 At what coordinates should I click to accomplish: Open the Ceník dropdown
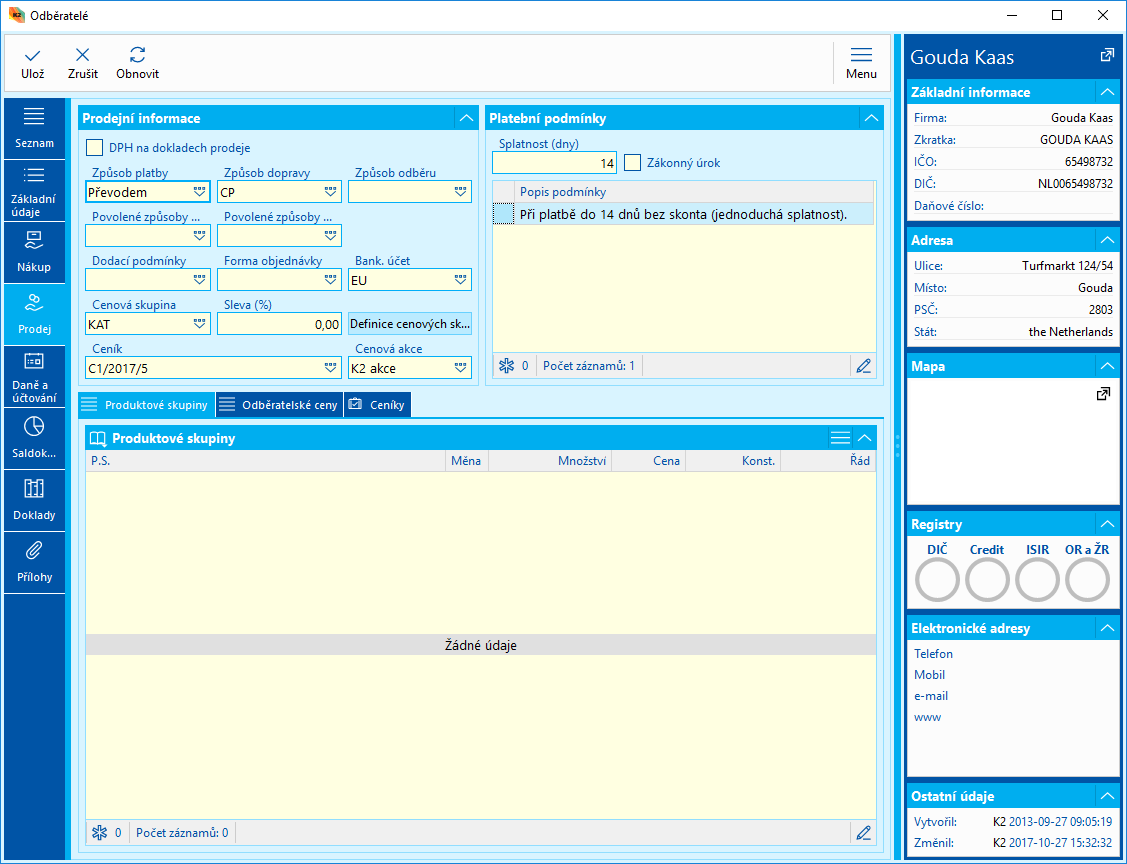click(330, 368)
